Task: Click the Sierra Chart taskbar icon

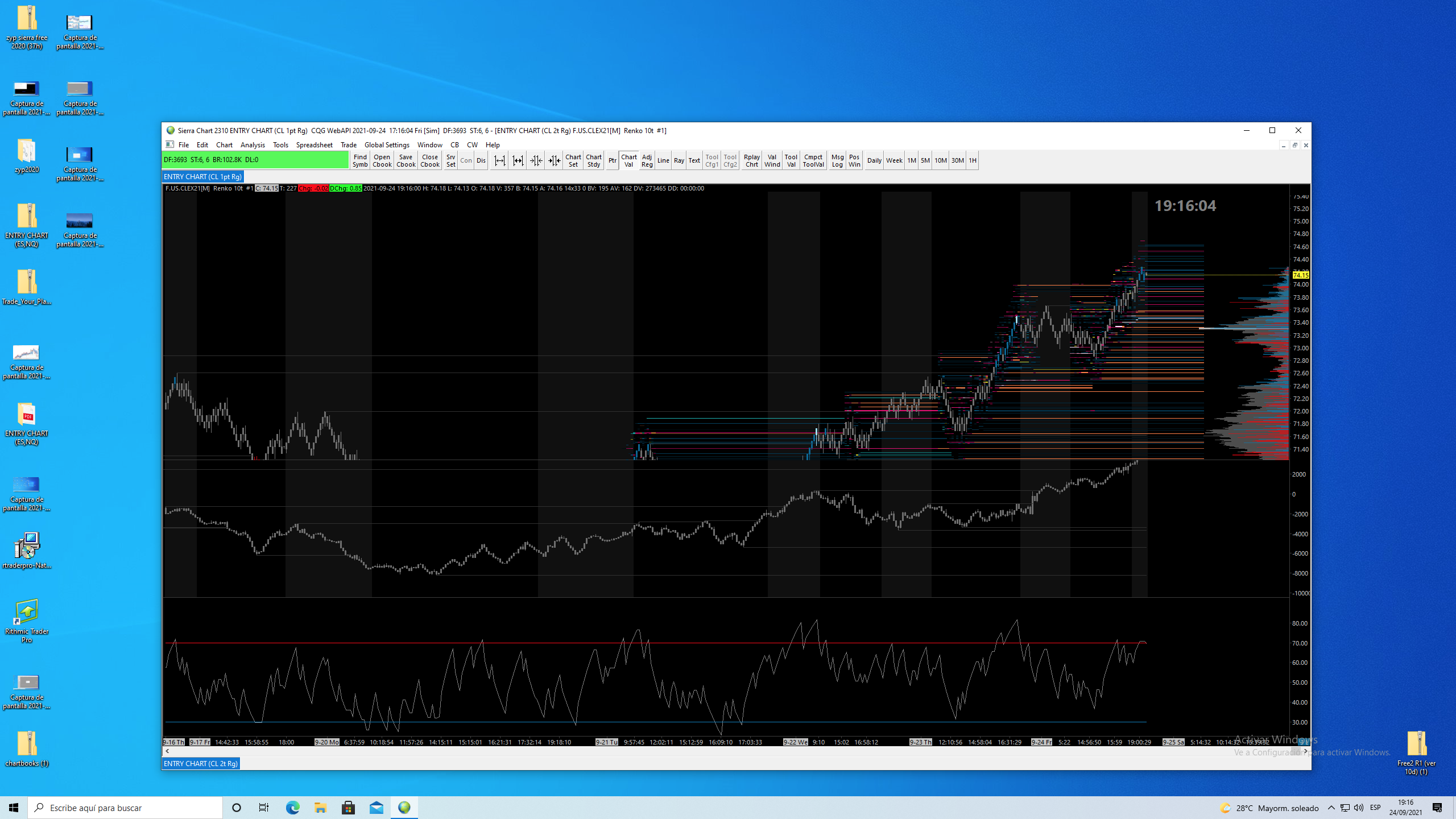Action: [x=404, y=808]
